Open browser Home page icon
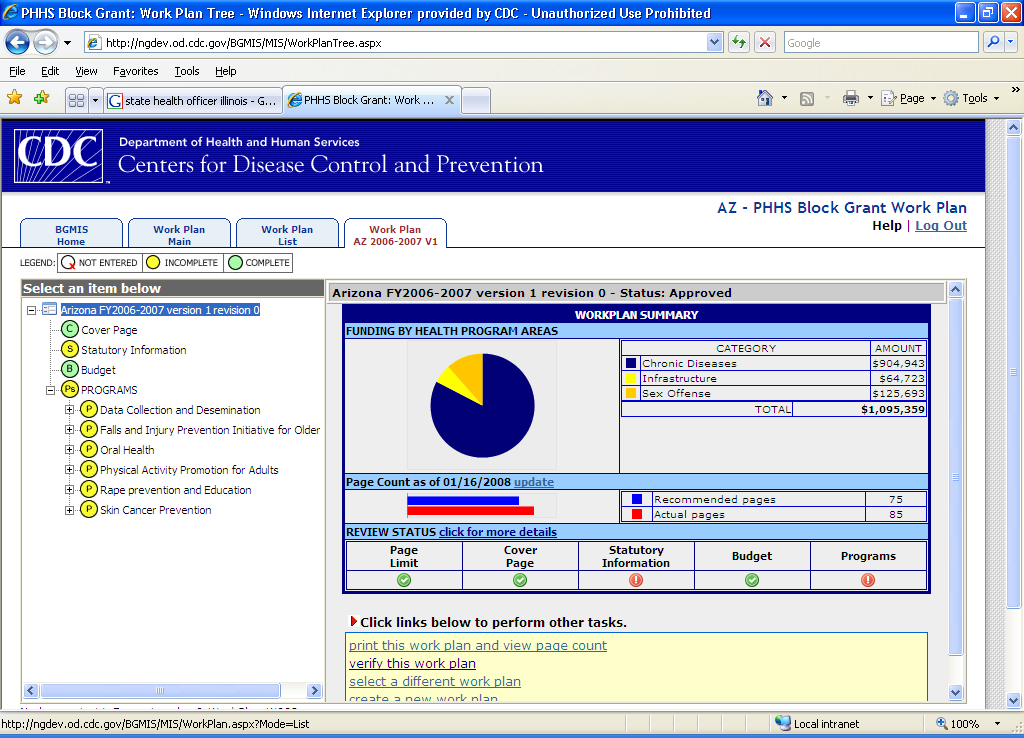This screenshot has width=1024, height=738. (765, 98)
